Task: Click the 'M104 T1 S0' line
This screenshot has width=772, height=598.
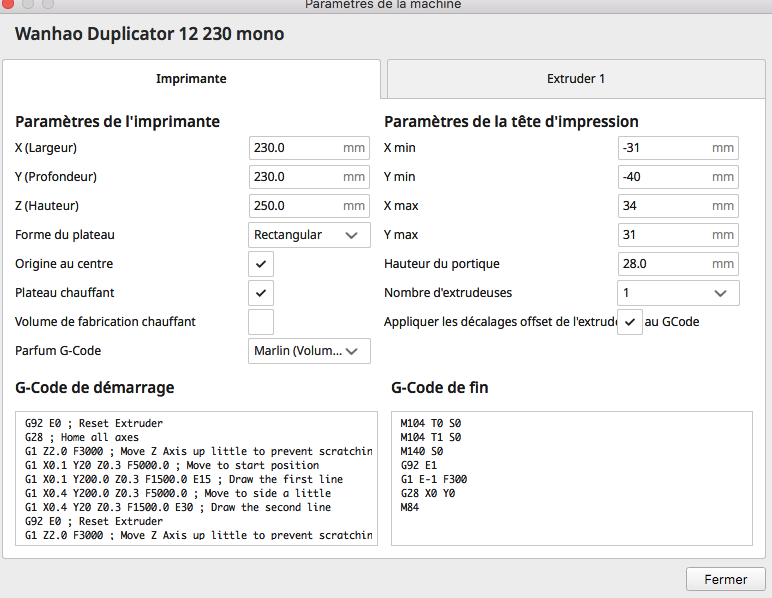Action: (431, 437)
